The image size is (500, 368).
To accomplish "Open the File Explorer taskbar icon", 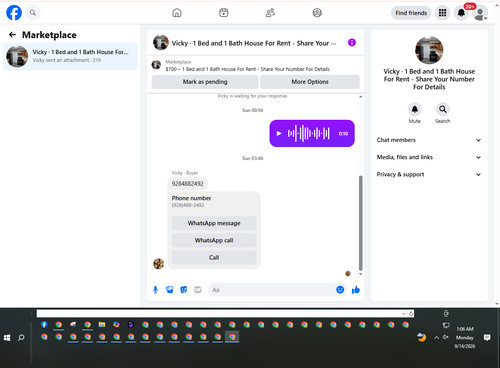I will coord(102,324).
